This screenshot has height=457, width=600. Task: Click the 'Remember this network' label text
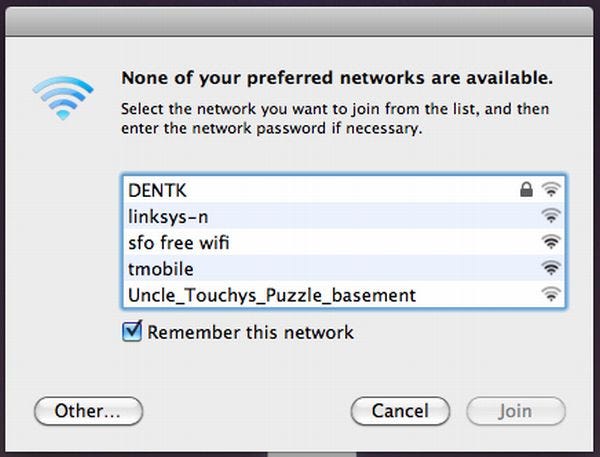coord(250,332)
